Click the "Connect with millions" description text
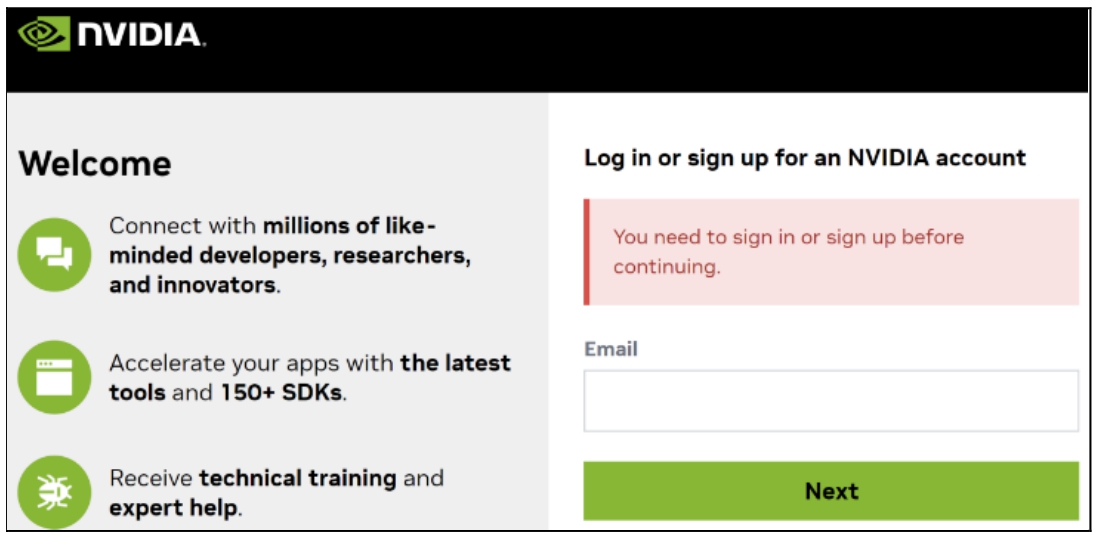This screenshot has height=547, width=1104. coord(289,255)
